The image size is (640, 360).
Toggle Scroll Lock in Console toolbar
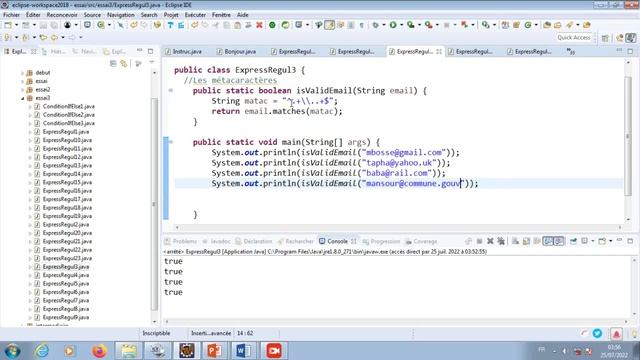526,241
